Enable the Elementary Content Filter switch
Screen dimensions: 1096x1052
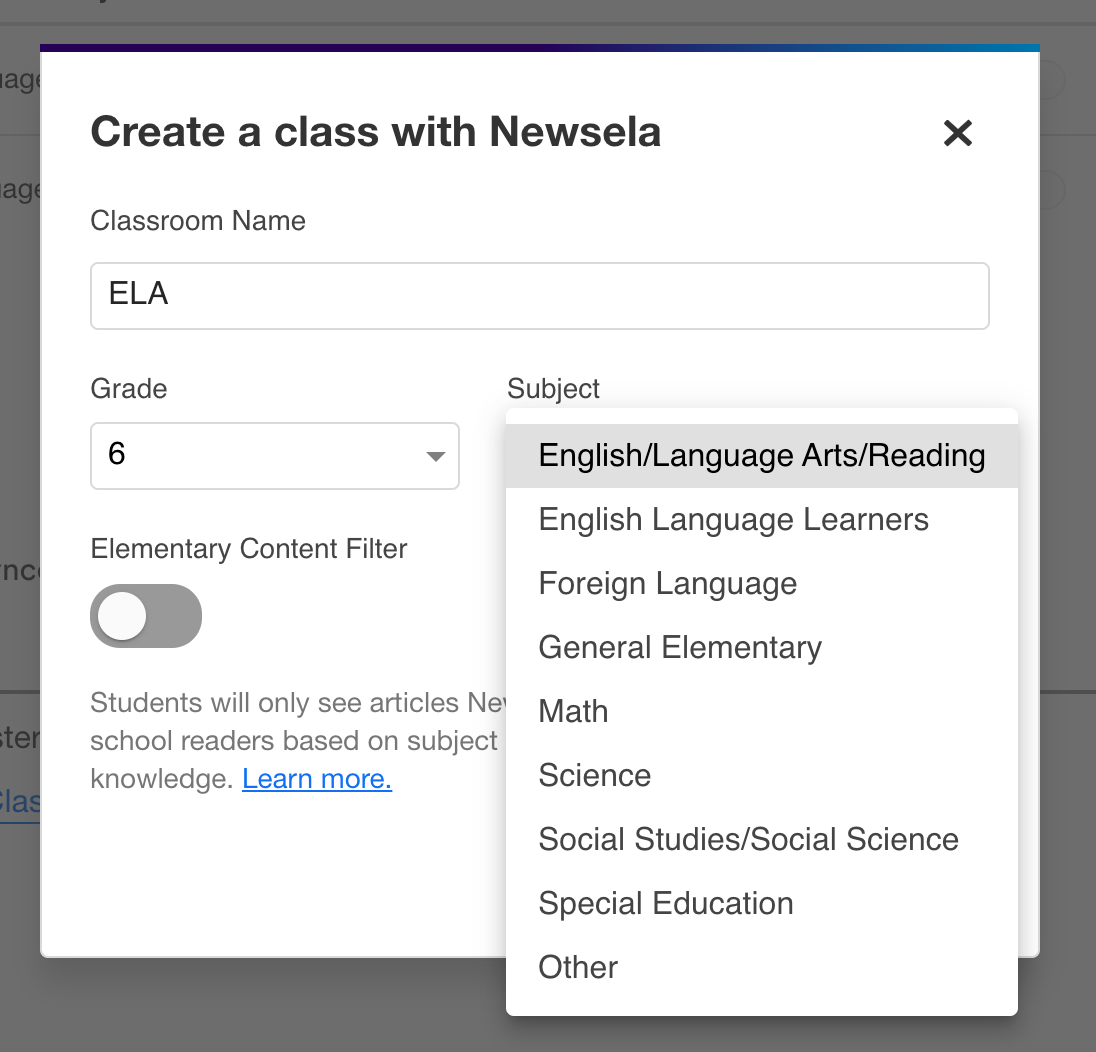146,616
